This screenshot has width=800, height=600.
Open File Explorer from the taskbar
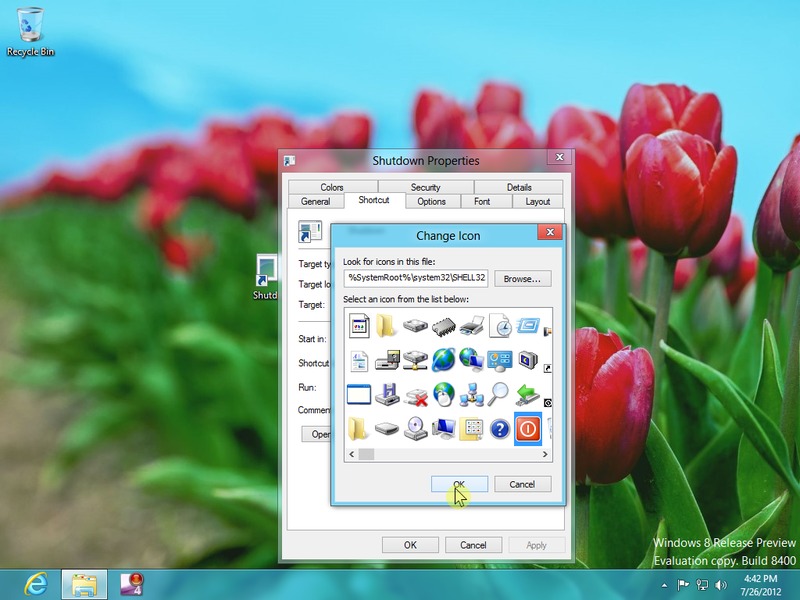pos(84,584)
